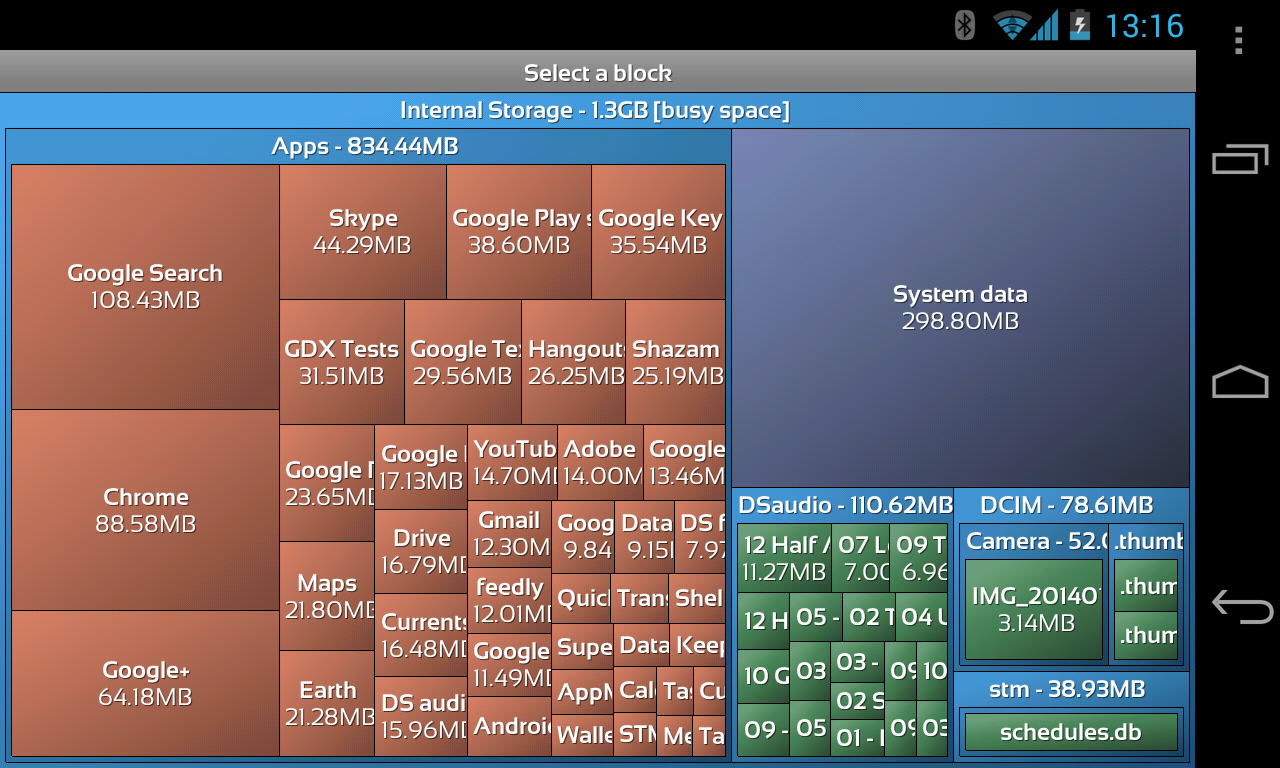Viewport: 1280px width, 768px height.
Task: Open the recent apps switcher
Action: [x=1240, y=160]
